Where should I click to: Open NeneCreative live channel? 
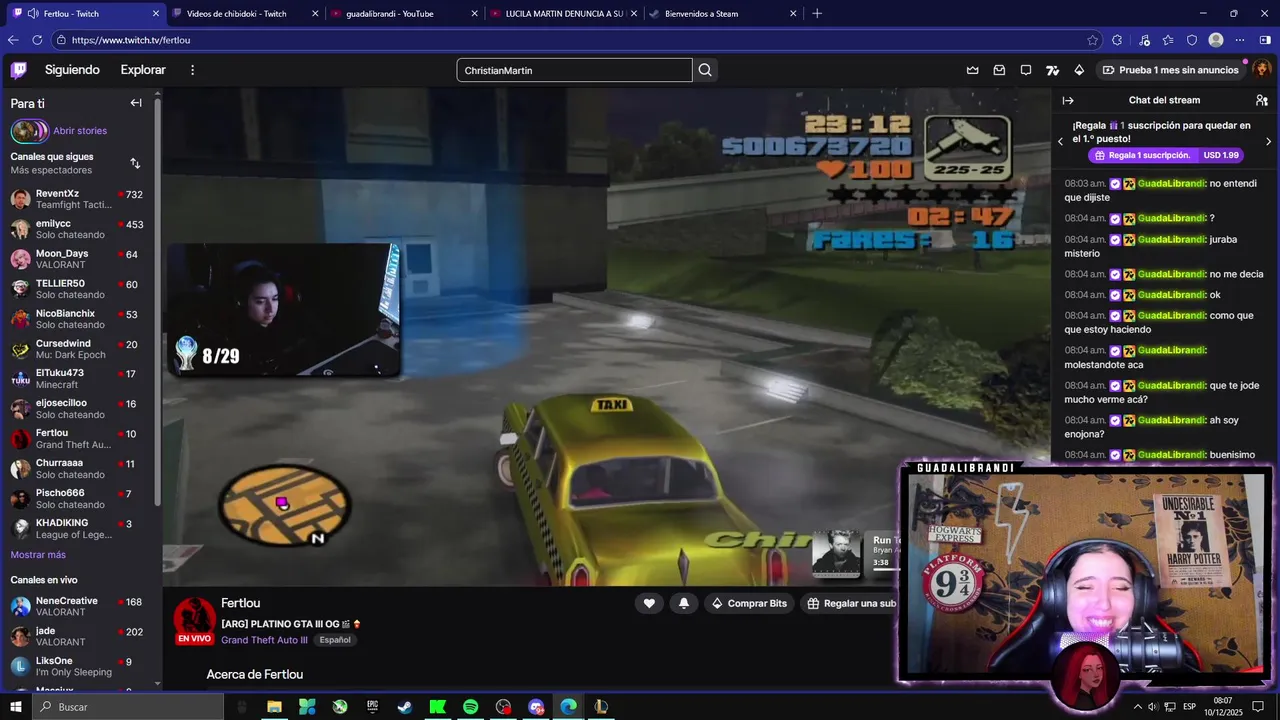(x=80, y=606)
